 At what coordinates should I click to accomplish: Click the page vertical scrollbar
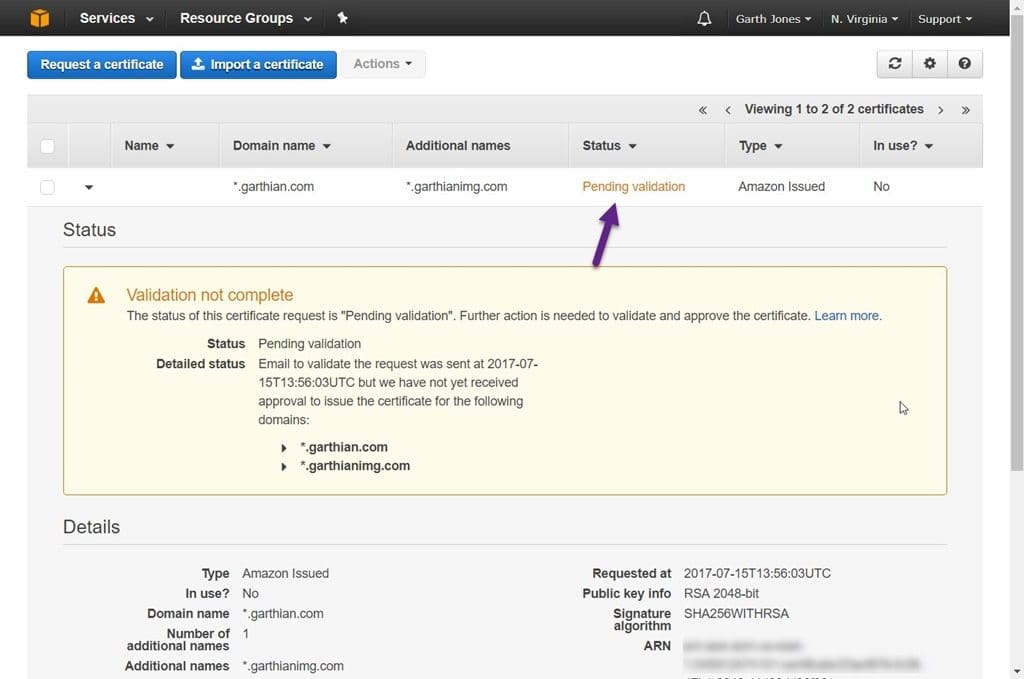click(1017, 242)
